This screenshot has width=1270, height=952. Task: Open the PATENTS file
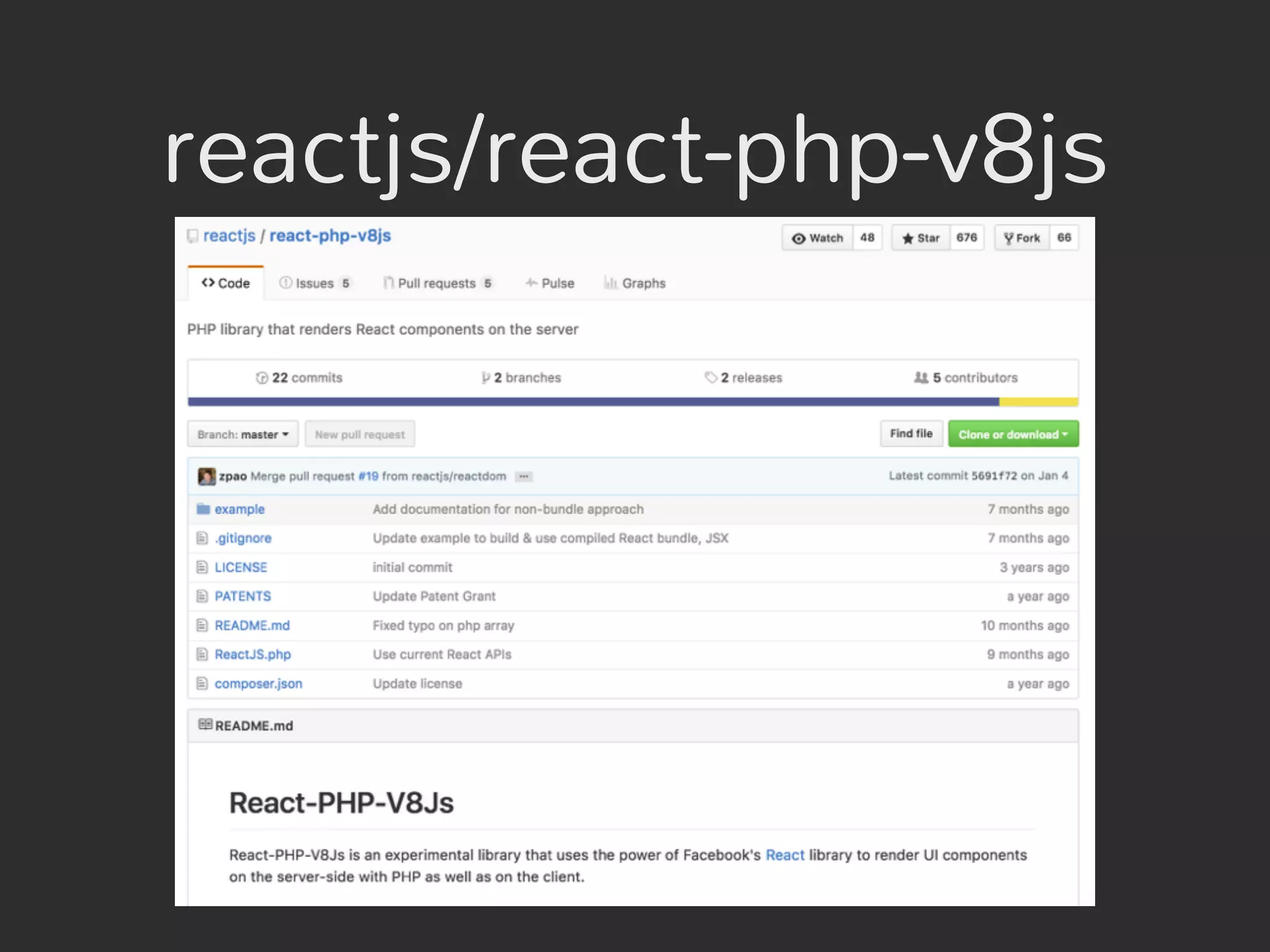coord(242,596)
